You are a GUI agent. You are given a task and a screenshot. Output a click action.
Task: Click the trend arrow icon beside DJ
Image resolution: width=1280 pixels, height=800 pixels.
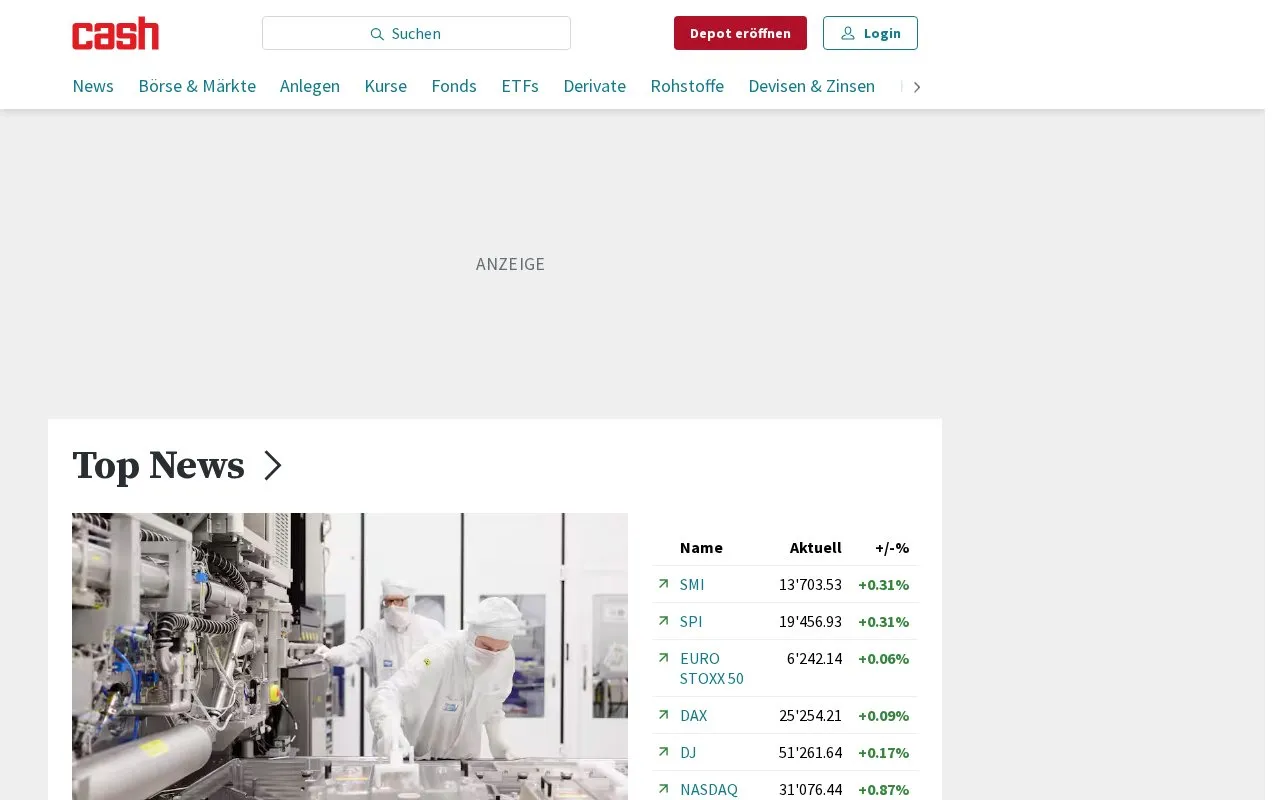663,752
